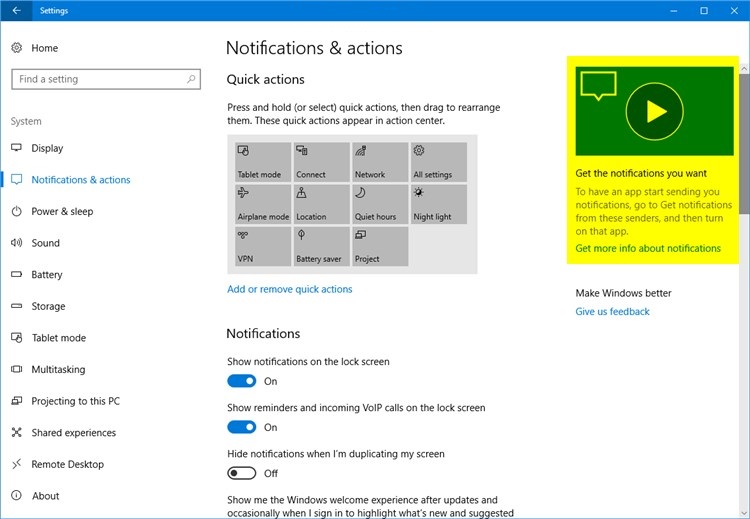Open Multitasking settings label
750x519 pixels.
(58, 369)
